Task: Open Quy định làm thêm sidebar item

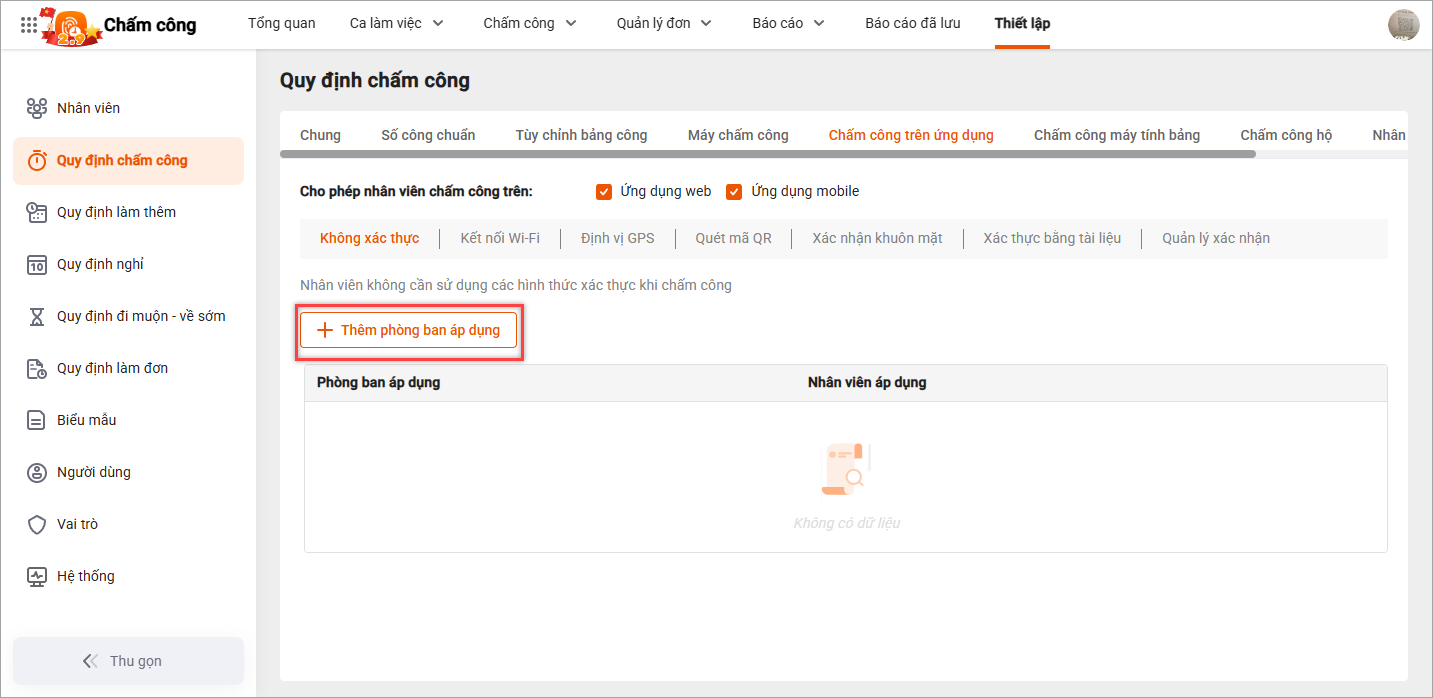Action: 128,212
